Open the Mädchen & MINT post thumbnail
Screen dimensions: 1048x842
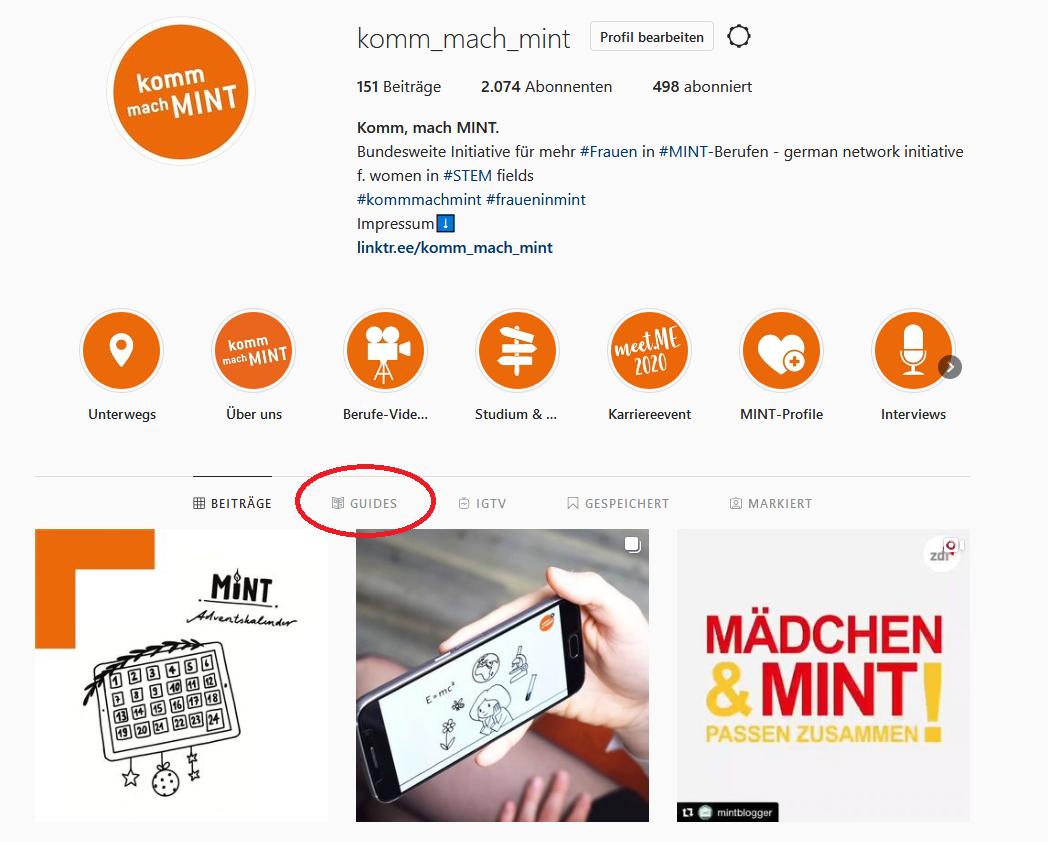pos(823,675)
